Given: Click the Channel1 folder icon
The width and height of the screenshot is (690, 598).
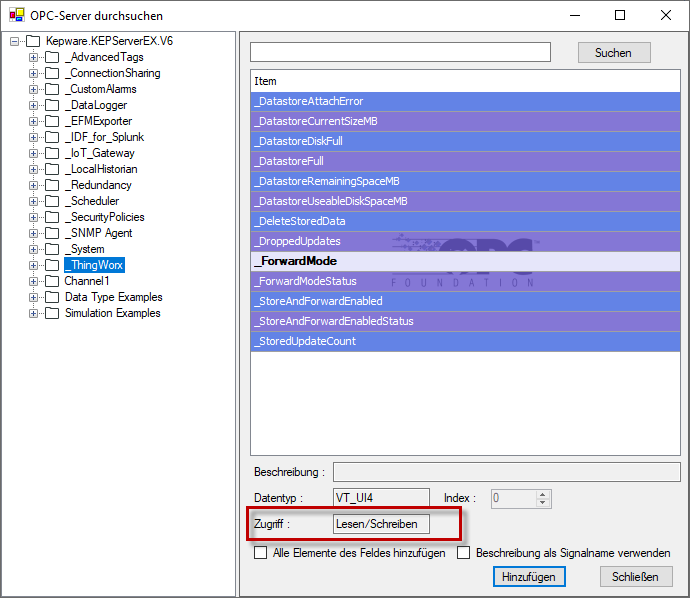Looking at the screenshot, I should tap(52, 281).
